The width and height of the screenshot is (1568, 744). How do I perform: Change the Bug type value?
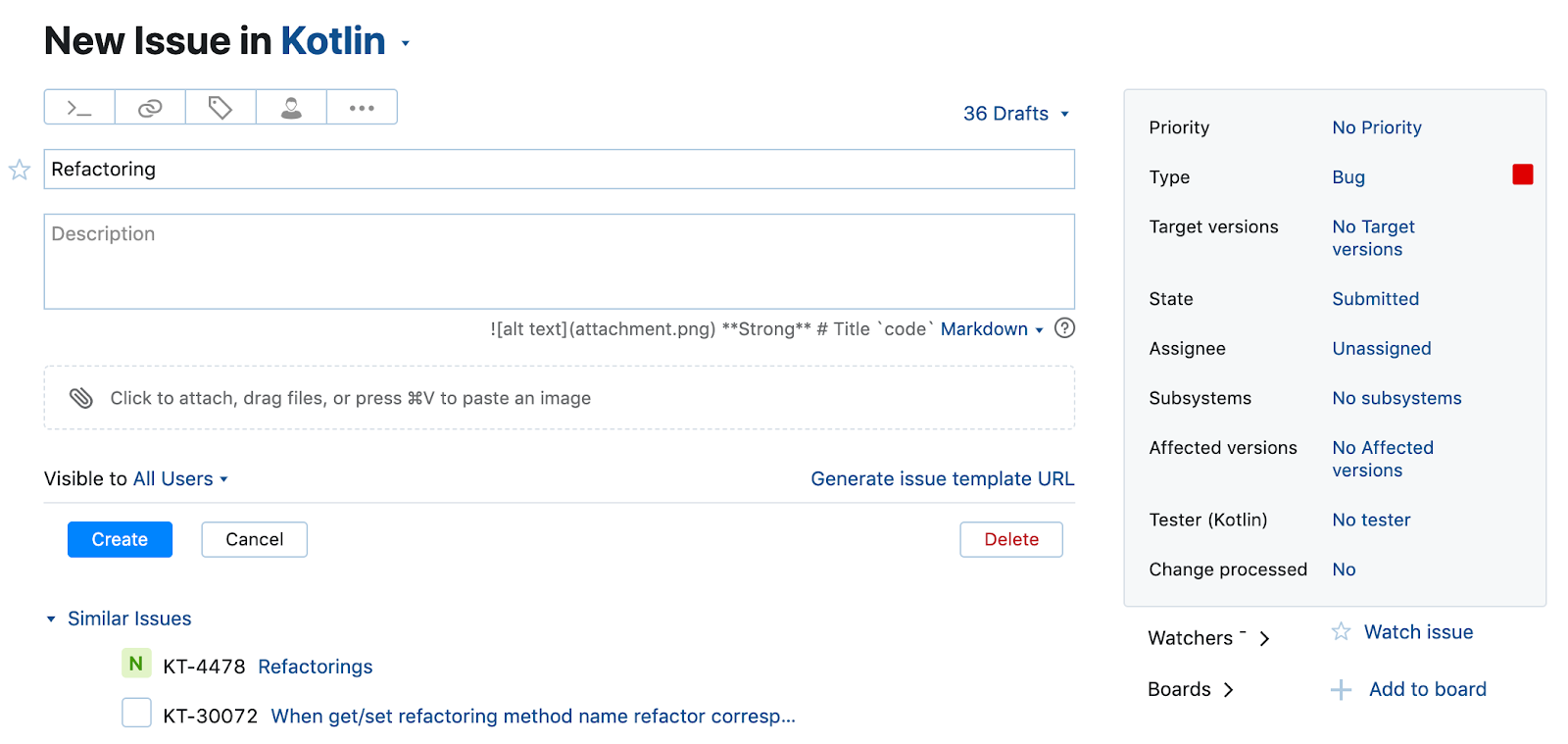pos(1348,177)
